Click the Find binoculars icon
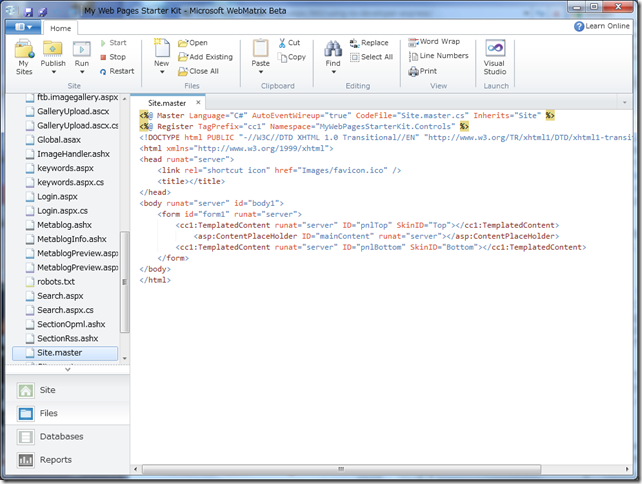 [333, 49]
